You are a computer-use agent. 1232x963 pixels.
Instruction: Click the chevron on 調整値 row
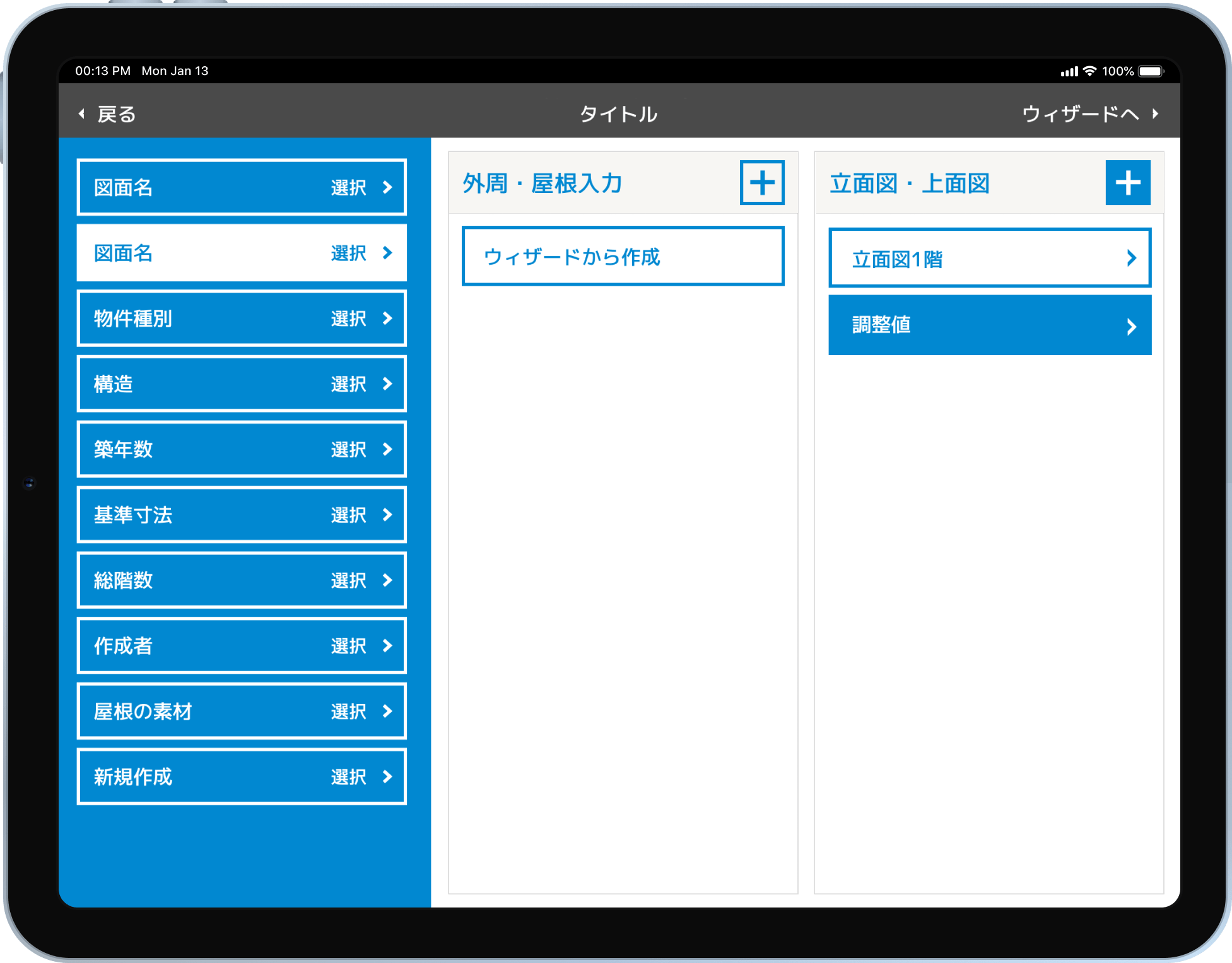click(1131, 326)
